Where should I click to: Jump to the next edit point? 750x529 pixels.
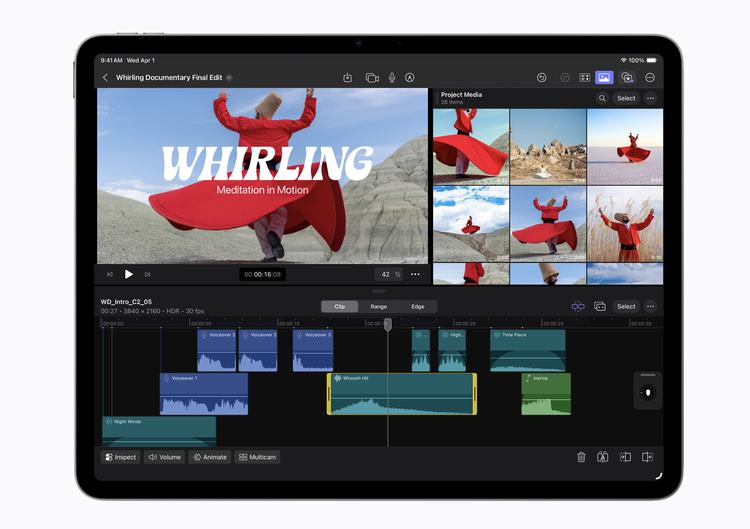click(x=147, y=275)
